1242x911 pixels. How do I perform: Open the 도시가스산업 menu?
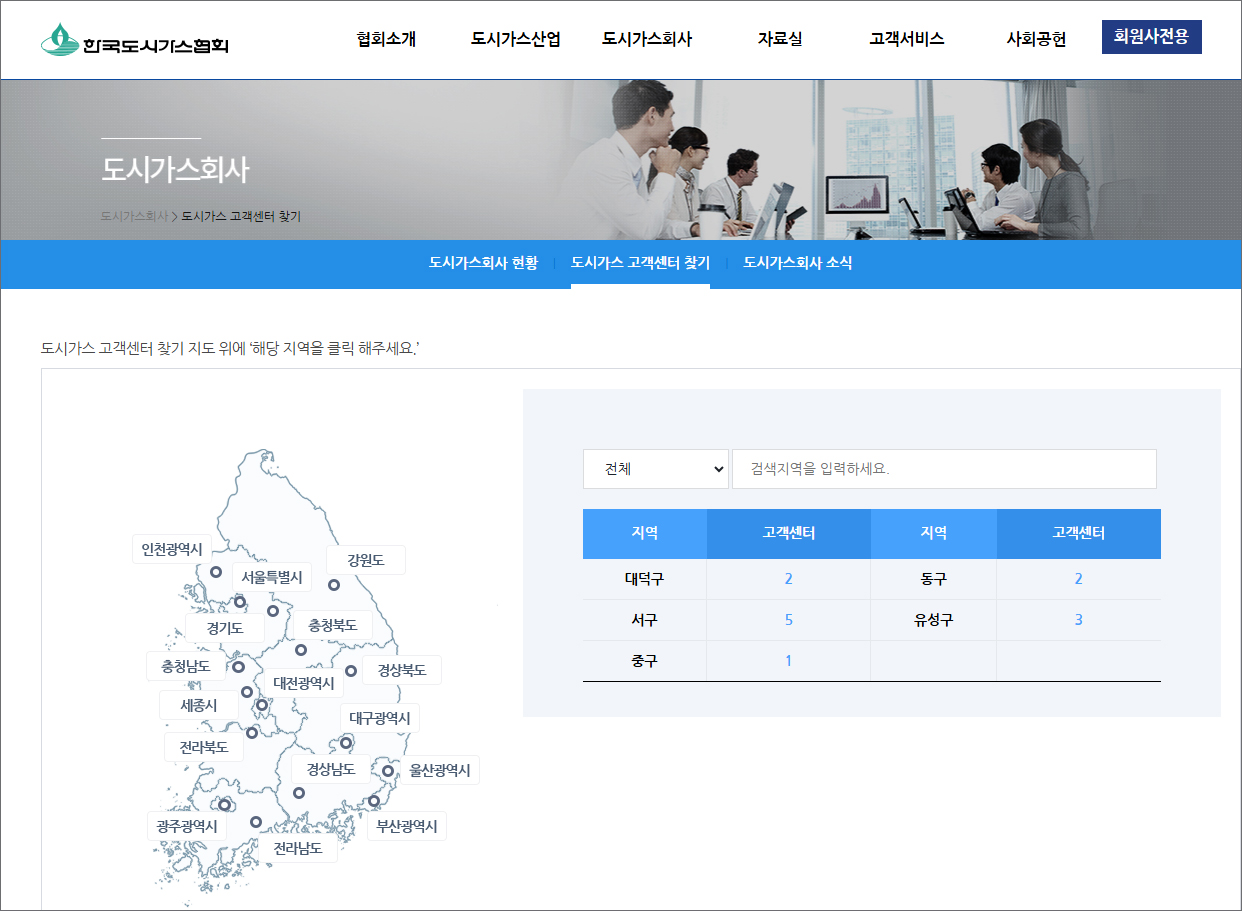pos(516,39)
